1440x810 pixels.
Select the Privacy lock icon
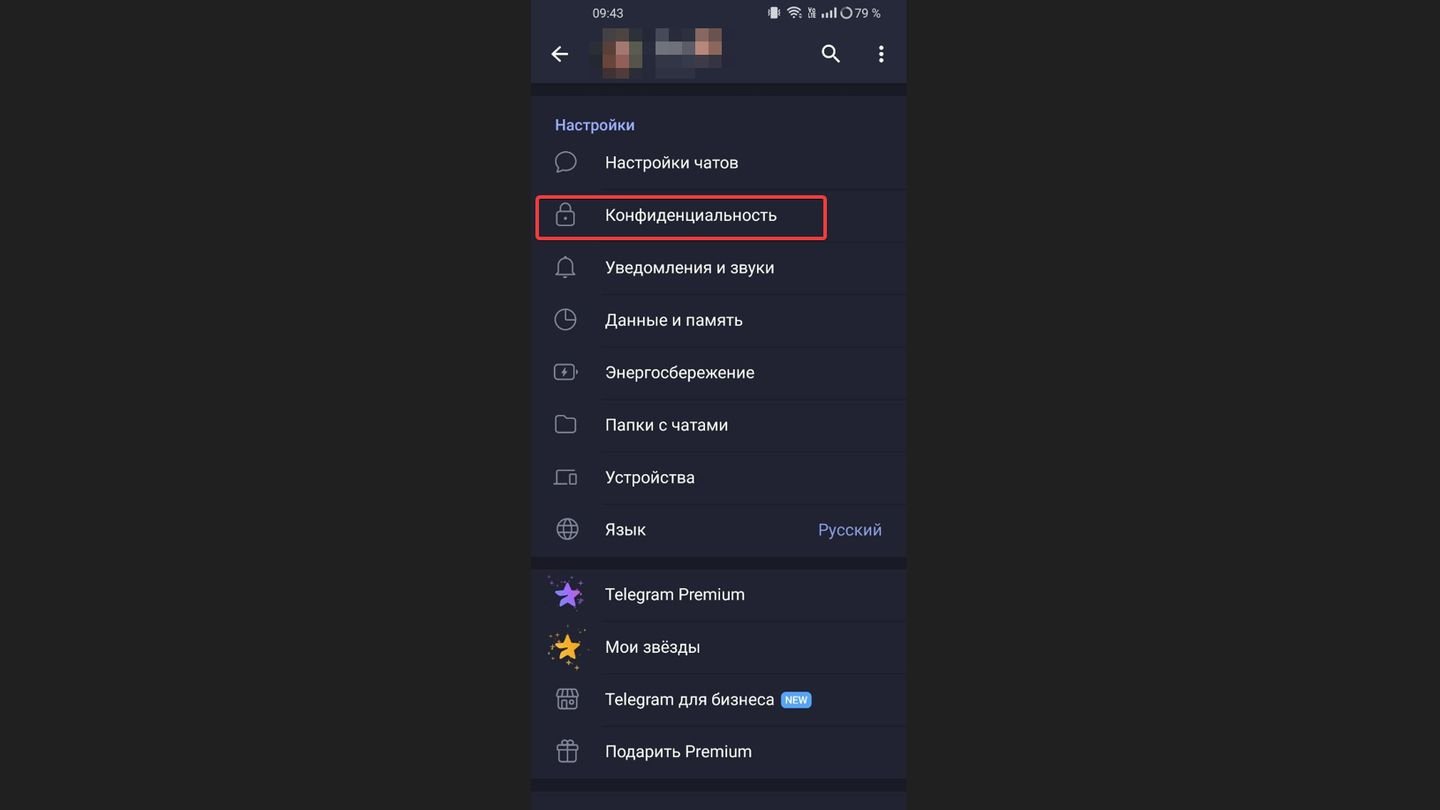pos(565,215)
